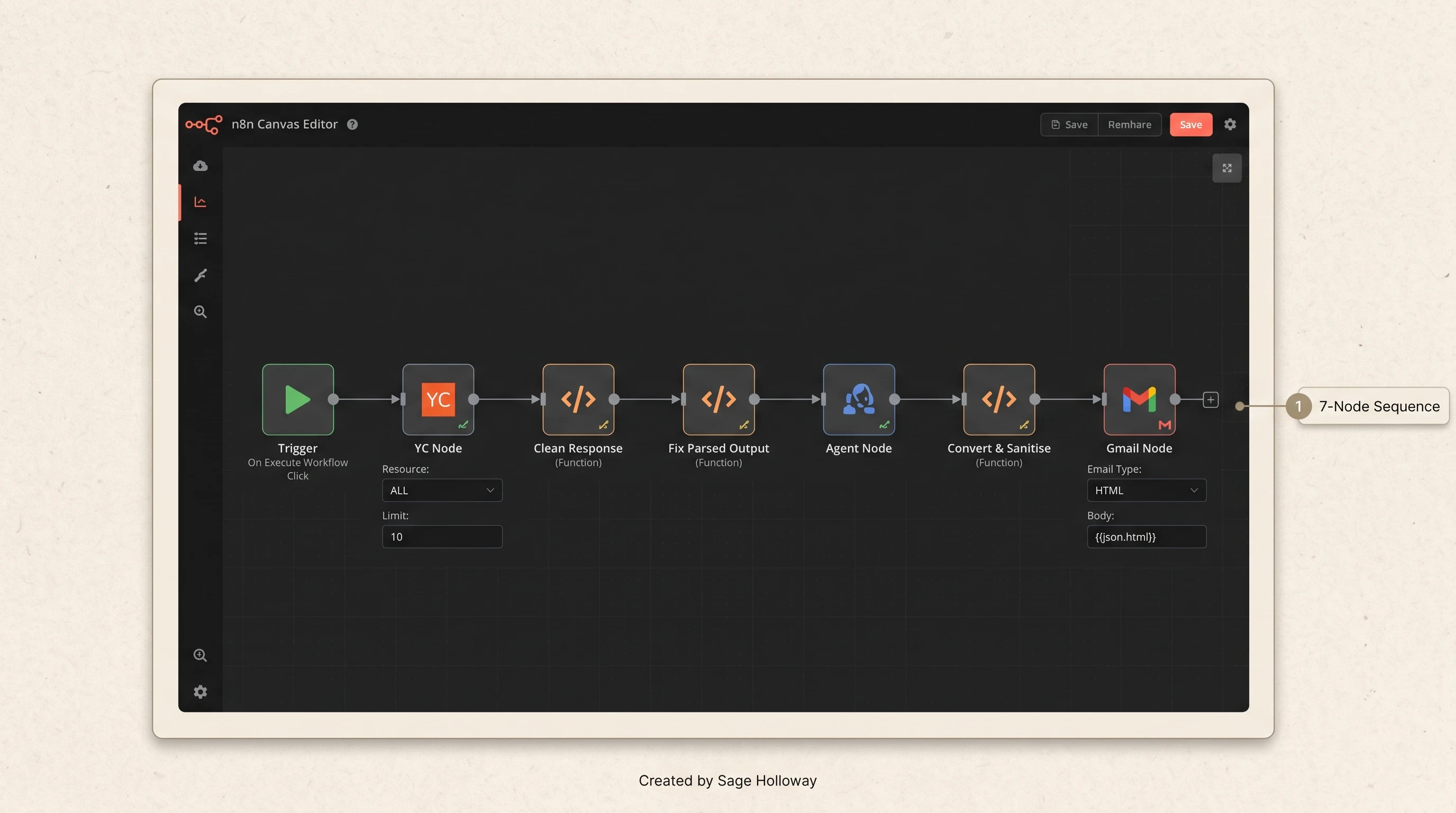1456x813 pixels.
Task: Click the Trigger node label
Action: 297,448
